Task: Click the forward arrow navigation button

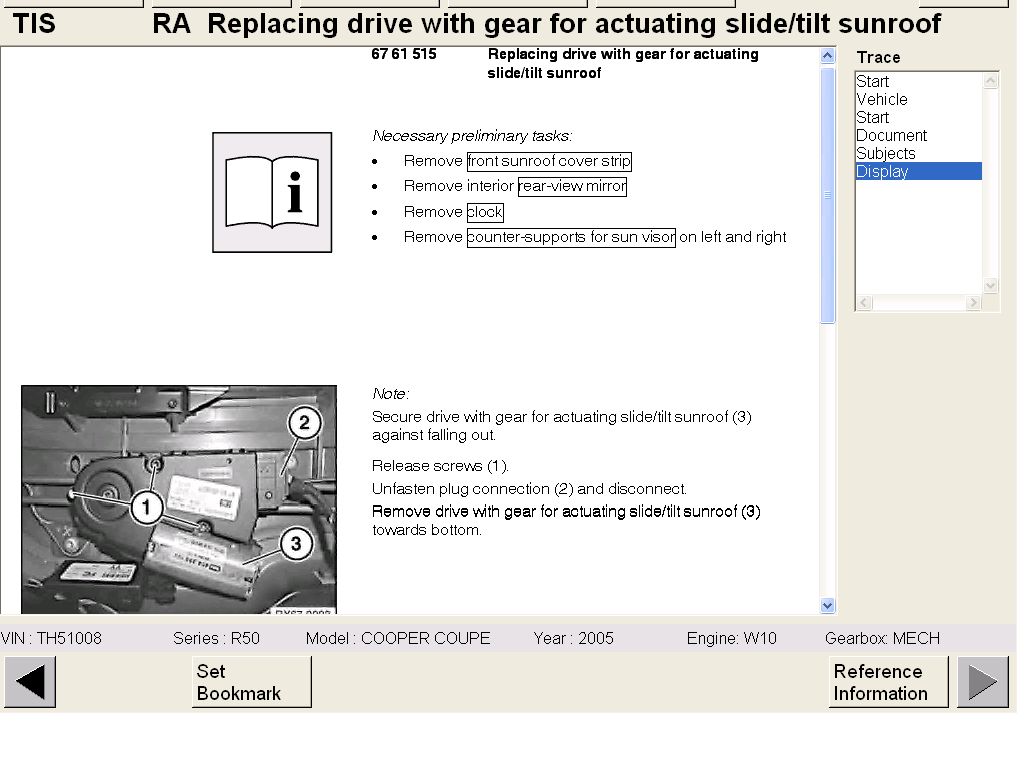Action: pyautogui.click(x=982, y=682)
